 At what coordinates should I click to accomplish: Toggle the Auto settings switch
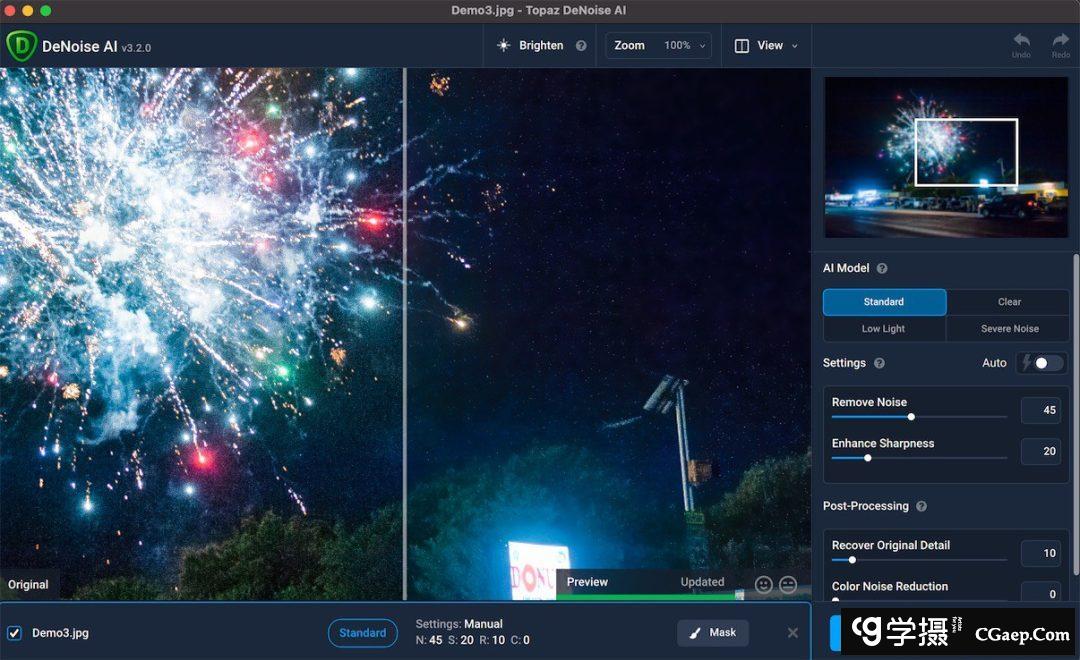pyautogui.click(x=1041, y=363)
